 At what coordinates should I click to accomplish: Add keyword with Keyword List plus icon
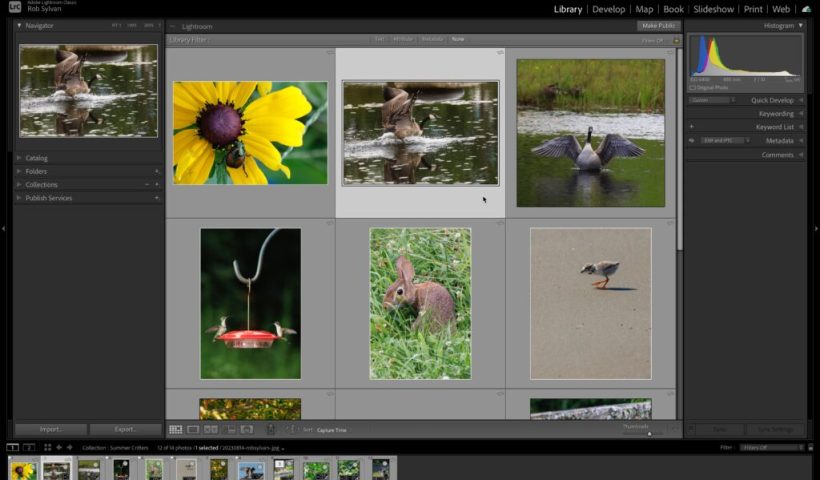[691, 127]
